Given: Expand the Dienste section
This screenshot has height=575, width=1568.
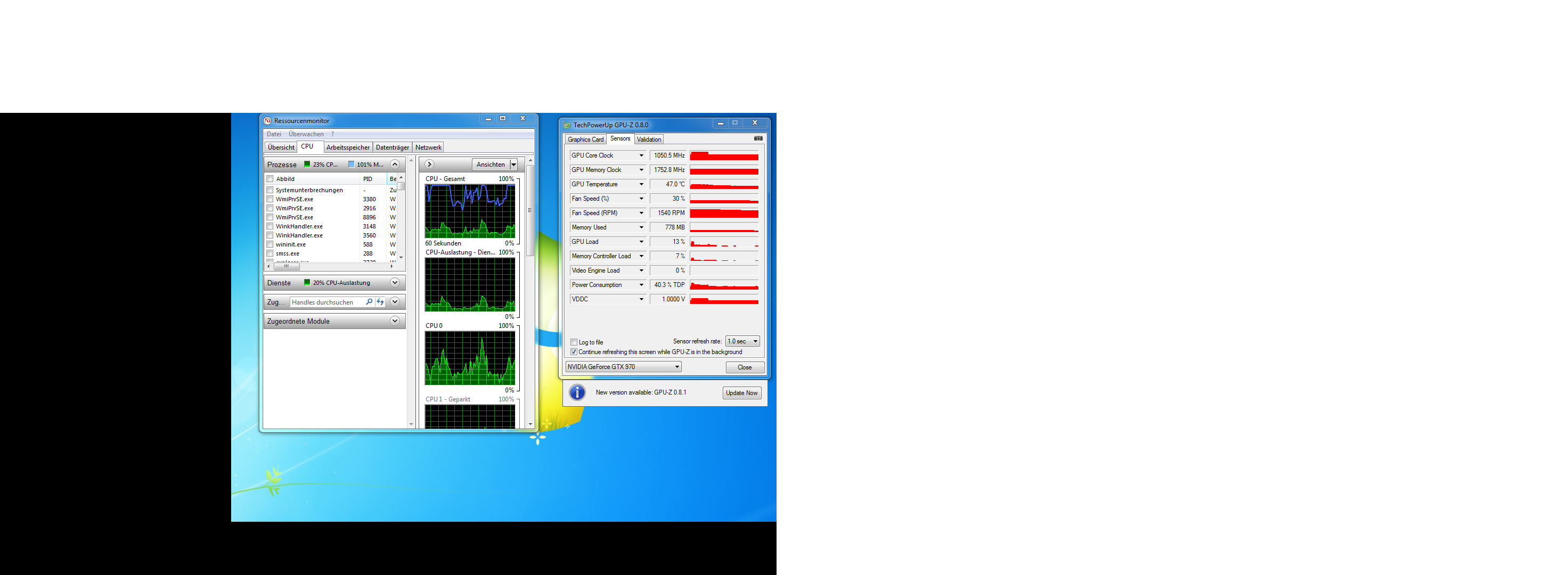Looking at the screenshot, I should tap(395, 283).
